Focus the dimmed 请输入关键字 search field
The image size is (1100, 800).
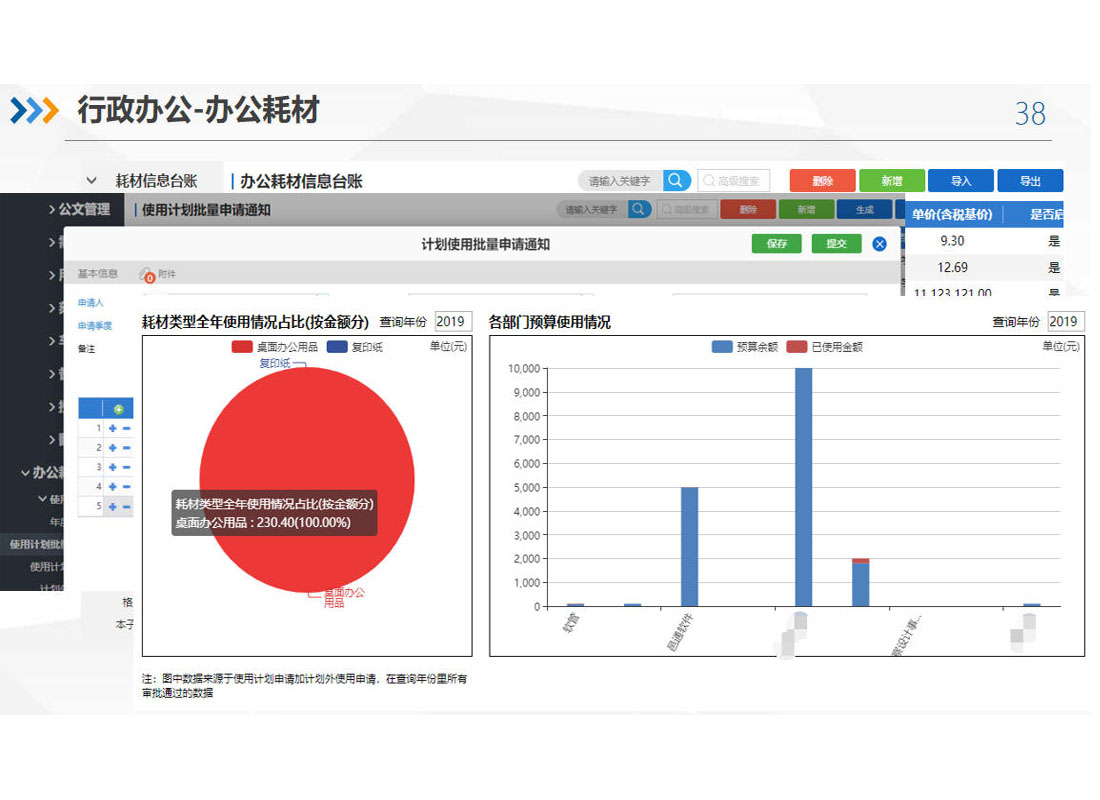pyautogui.click(x=591, y=209)
